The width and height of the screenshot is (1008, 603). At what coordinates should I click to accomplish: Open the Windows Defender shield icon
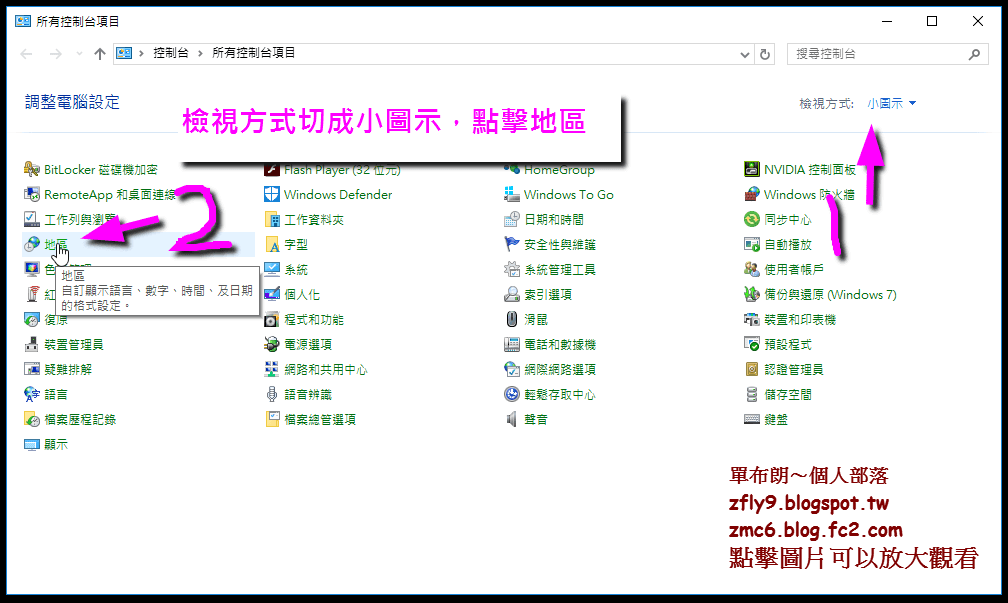click(272, 195)
